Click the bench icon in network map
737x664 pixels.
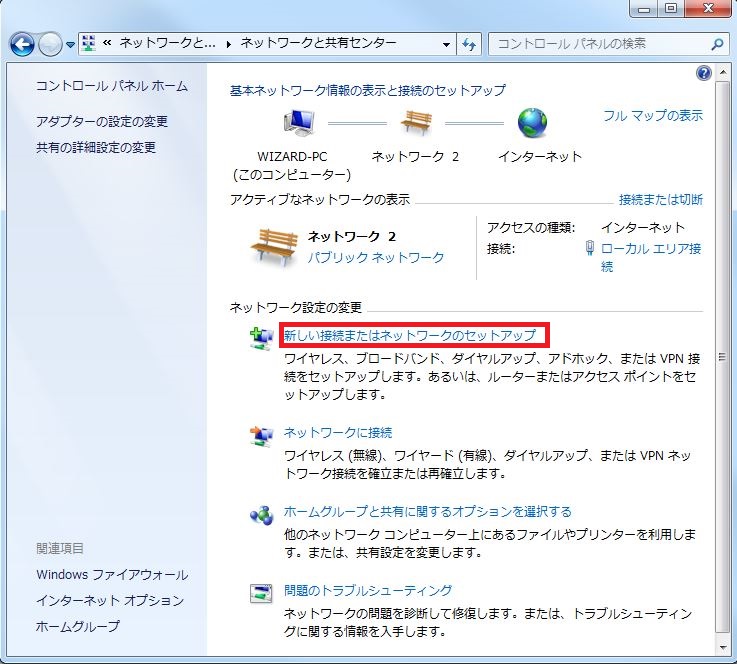tap(415, 124)
